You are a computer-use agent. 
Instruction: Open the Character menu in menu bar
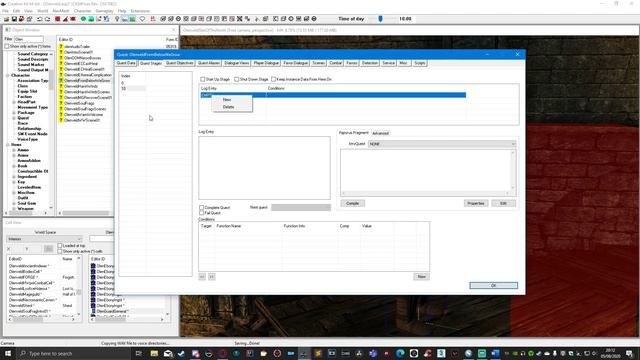pos(82,11)
